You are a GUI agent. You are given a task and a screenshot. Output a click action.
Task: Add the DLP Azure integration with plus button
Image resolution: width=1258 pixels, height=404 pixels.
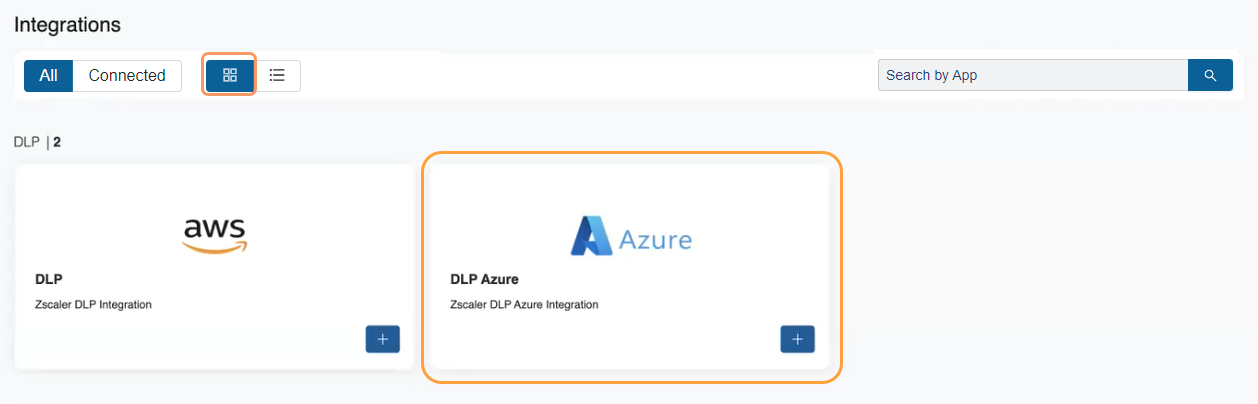click(x=797, y=339)
